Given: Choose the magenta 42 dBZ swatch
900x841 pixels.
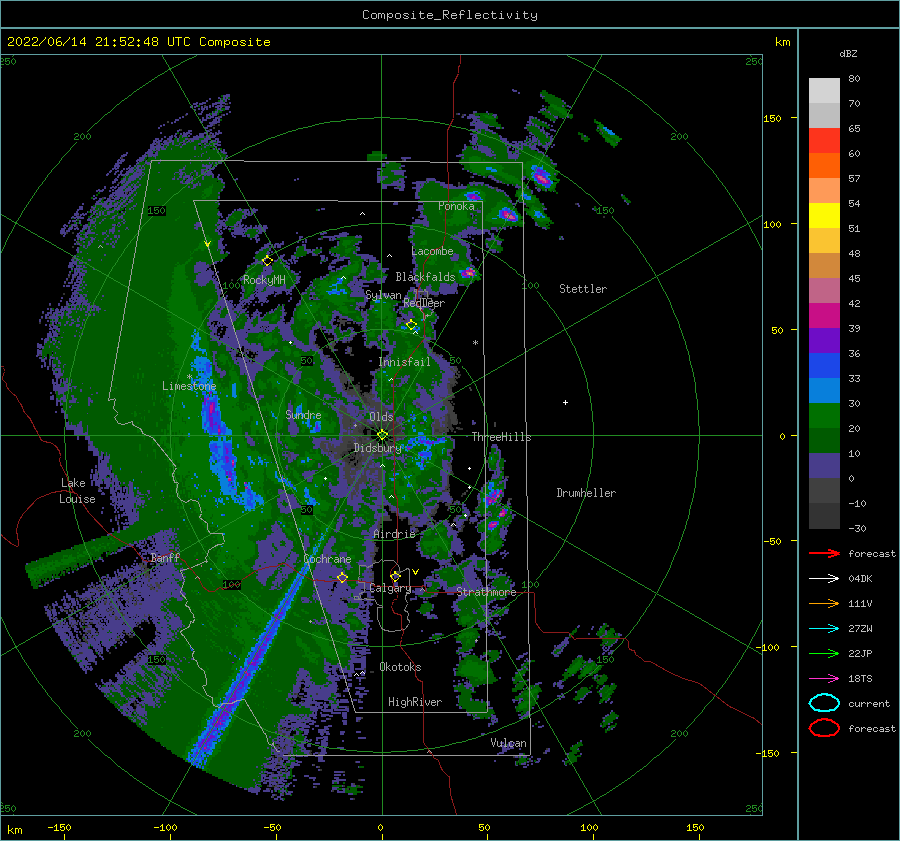Looking at the screenshot, I should (824, 315).
